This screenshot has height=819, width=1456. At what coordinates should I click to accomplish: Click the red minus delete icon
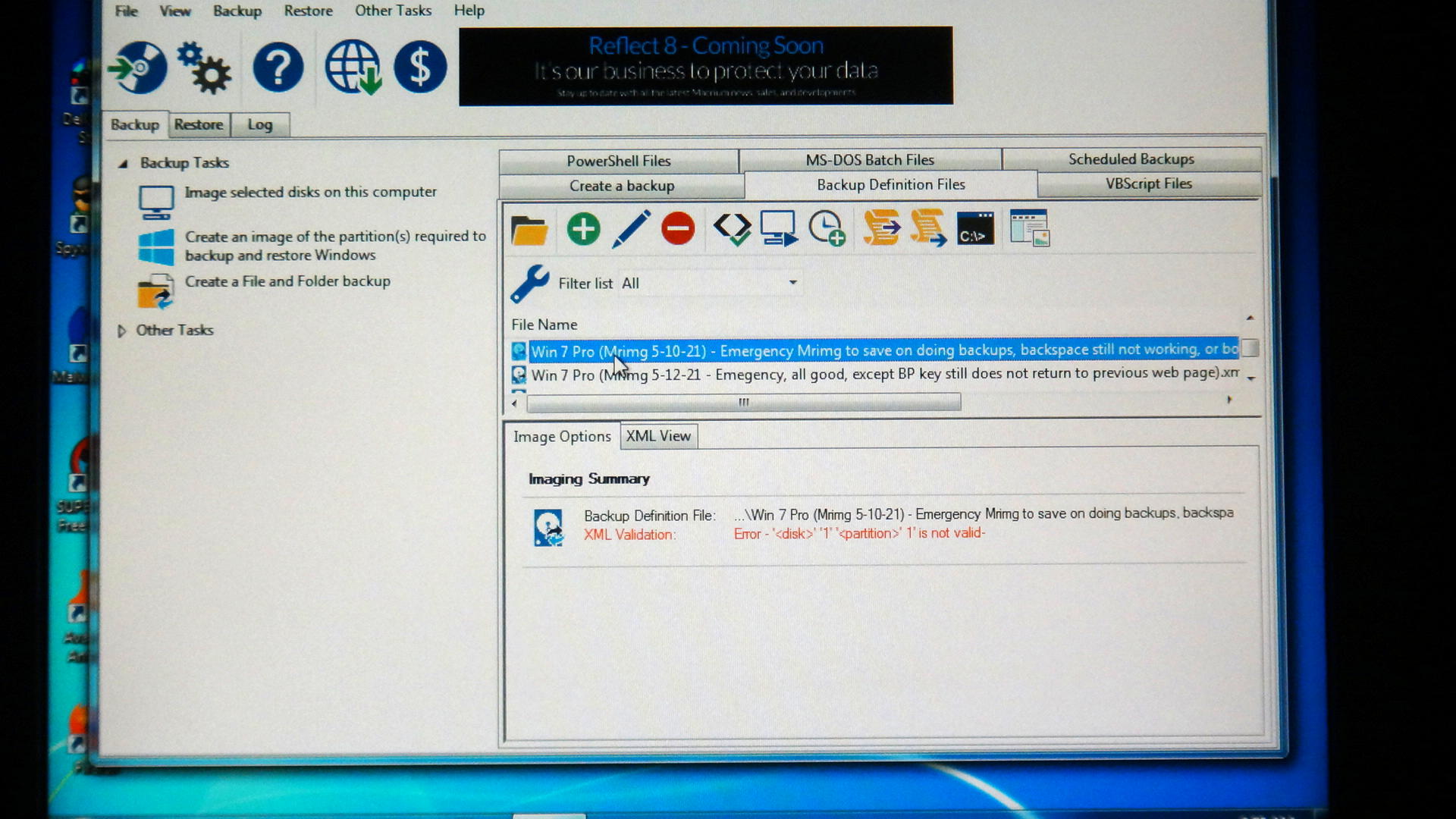tap(678, 228)
